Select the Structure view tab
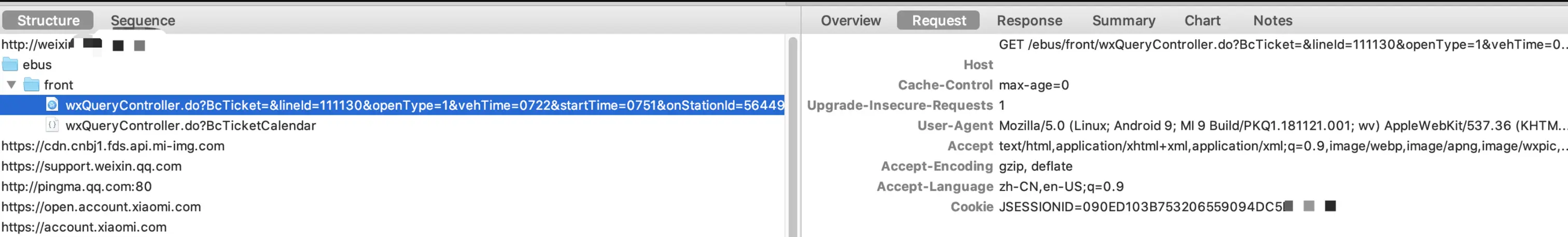This screenshot has height=237, width=1568. [x=48, y=20]
